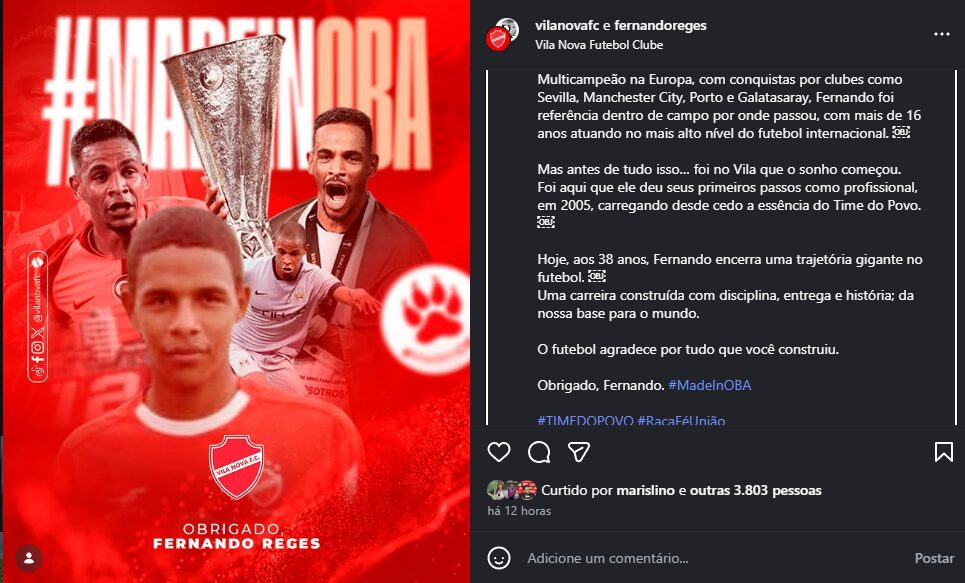Click the #RaçaFéUnião hashtag
Screen dimensions: 965x583
(x=681, y=421)
